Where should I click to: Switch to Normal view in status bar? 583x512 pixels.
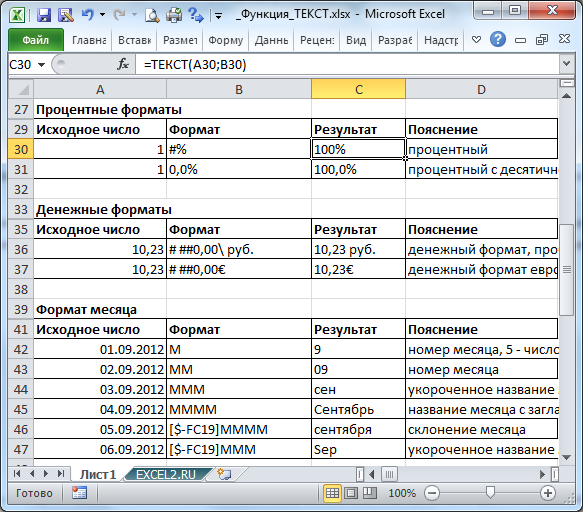point(332,493)
